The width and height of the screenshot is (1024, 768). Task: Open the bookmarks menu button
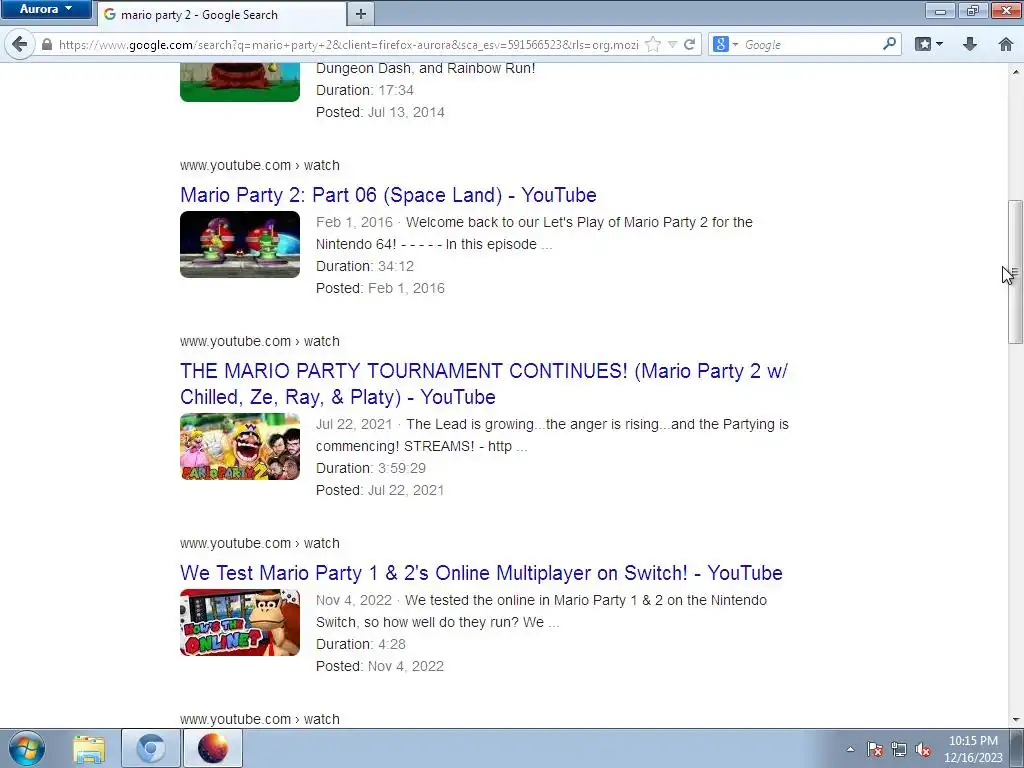click(923, 44)
